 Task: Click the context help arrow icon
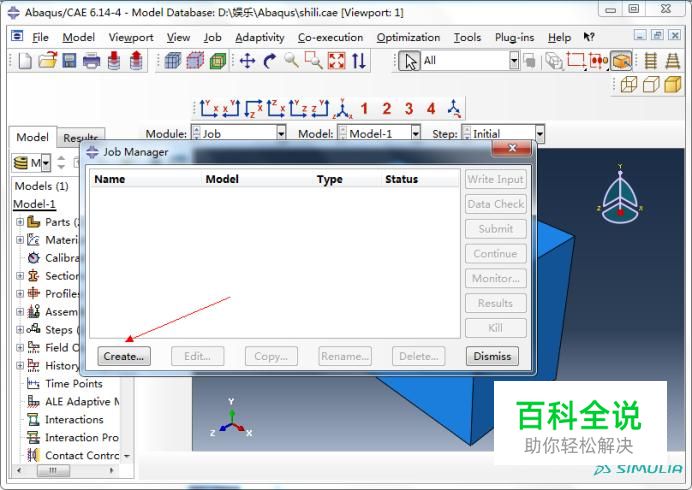[x=589, y=37]
